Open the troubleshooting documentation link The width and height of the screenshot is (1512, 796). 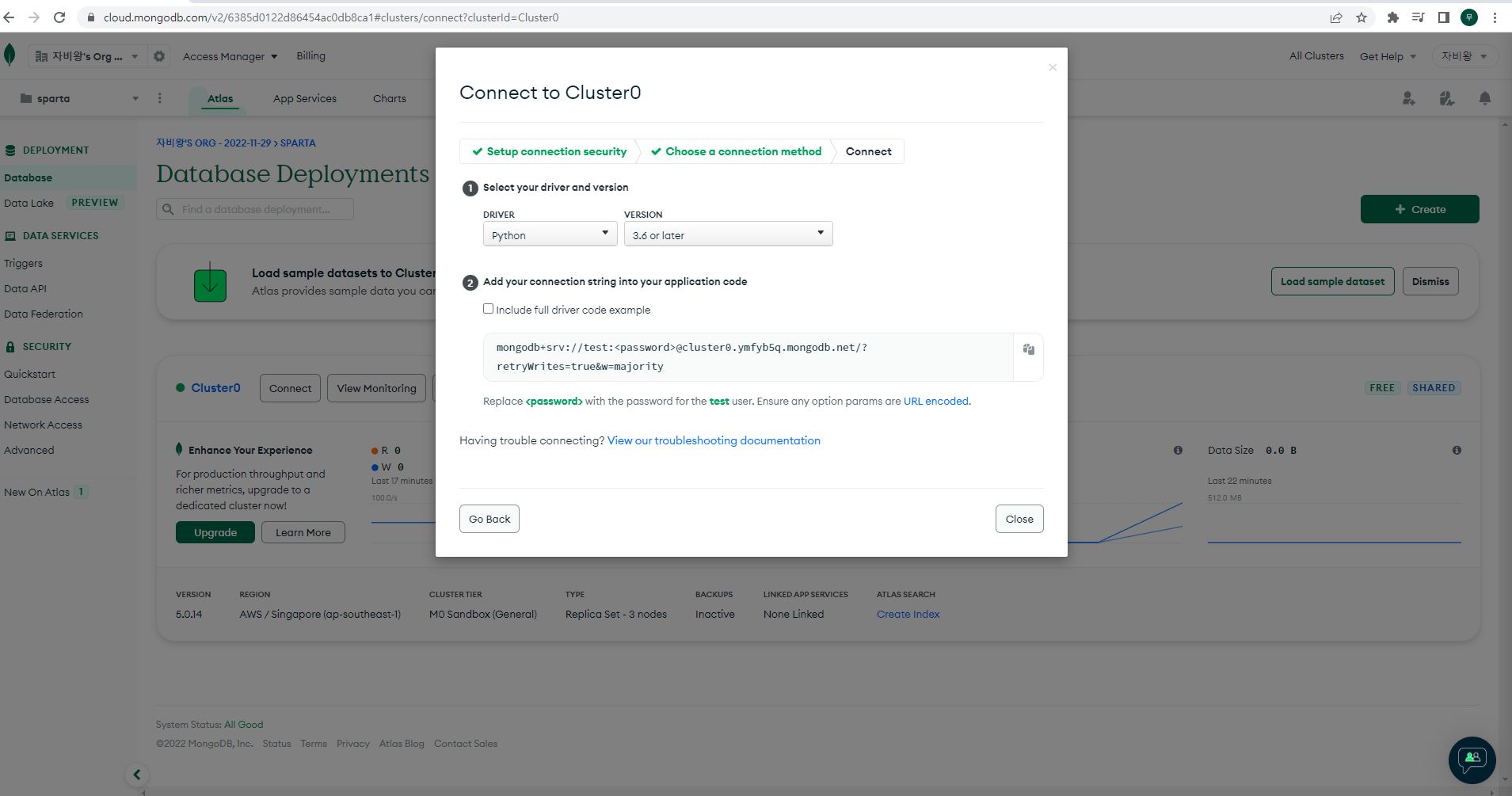tap(714, 440)
